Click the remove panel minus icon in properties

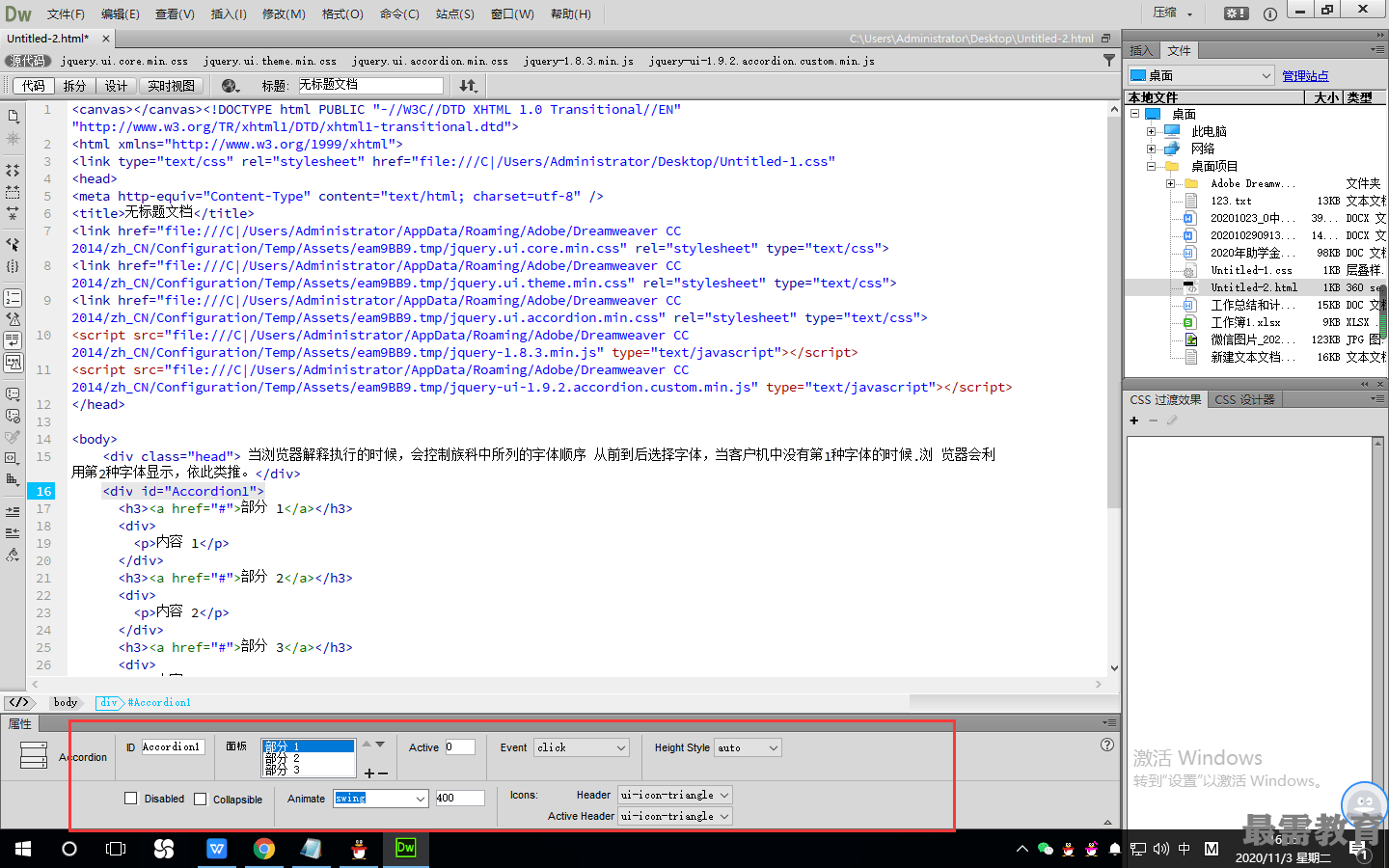[x=383, y=773]
